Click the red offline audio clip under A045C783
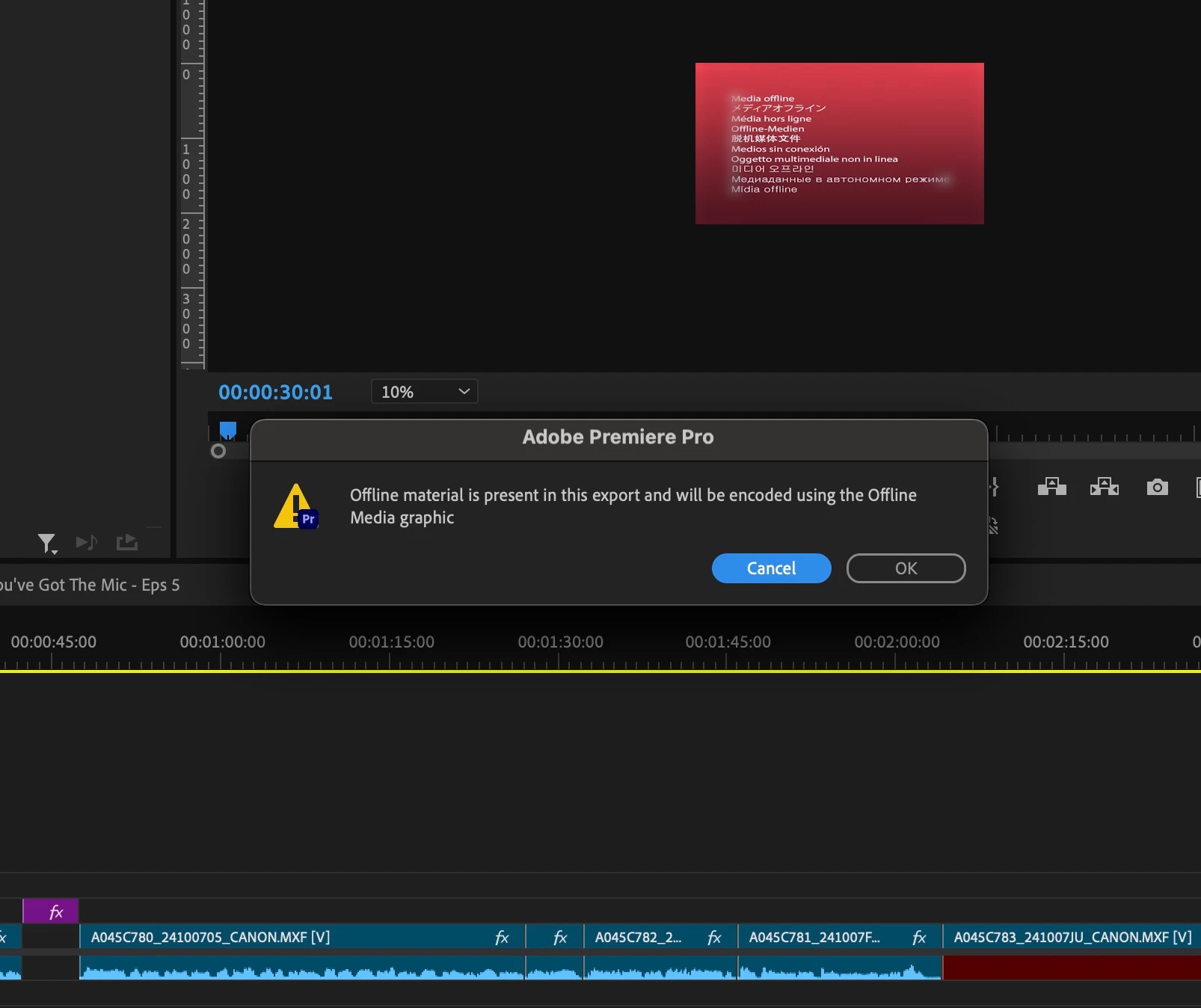The height and width of the screenshot is (1008, 1201). pos(1072,968)
